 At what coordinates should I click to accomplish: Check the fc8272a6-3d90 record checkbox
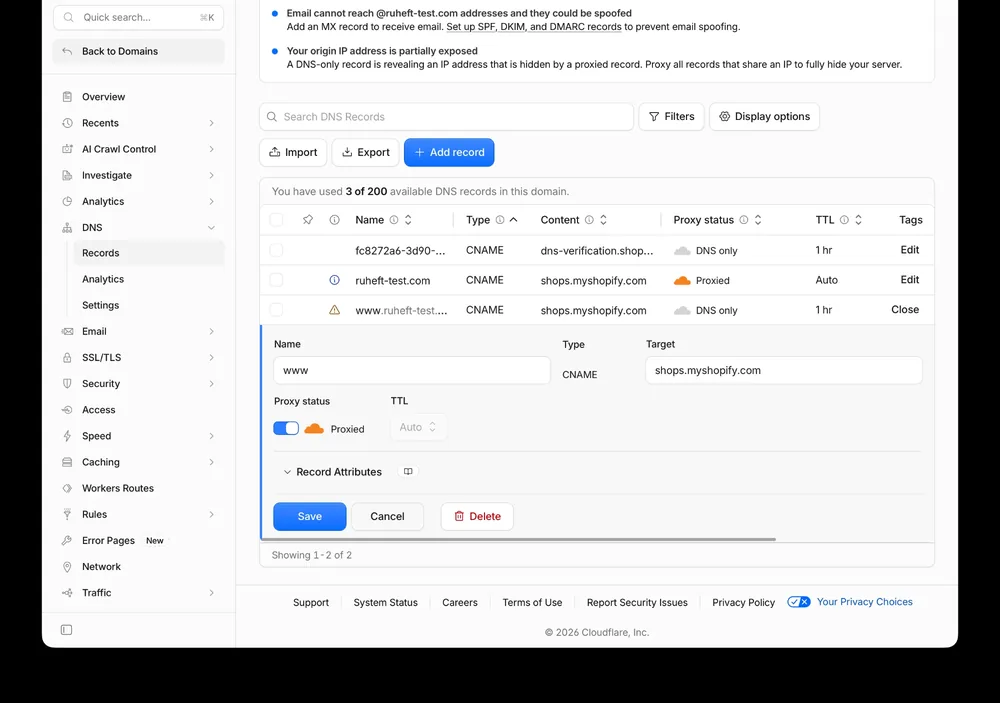276,250
